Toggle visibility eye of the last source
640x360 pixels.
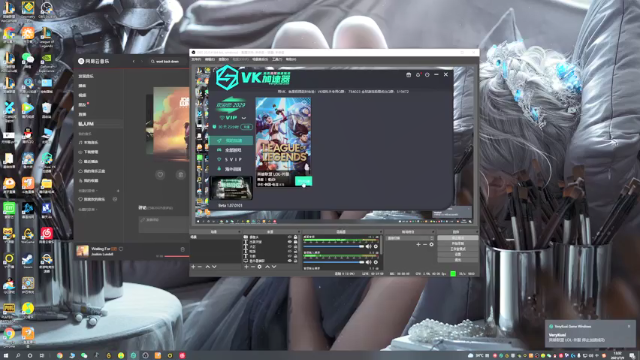(290, 260)
